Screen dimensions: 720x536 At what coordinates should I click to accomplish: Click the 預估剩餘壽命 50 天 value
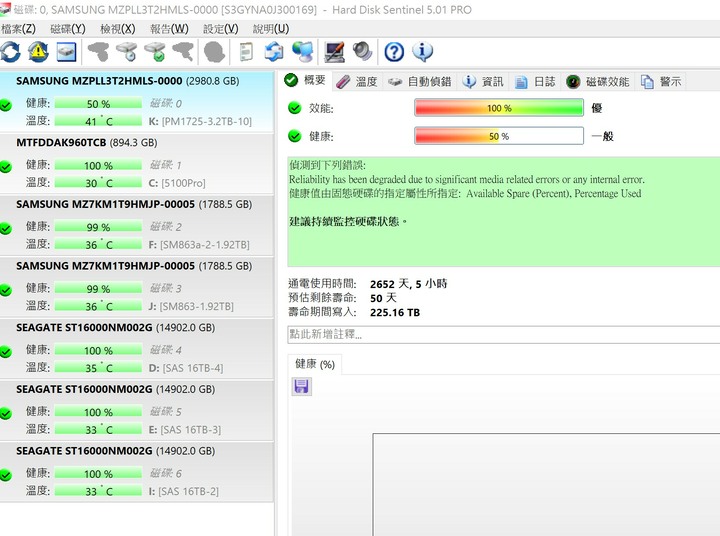click(383, 298)
